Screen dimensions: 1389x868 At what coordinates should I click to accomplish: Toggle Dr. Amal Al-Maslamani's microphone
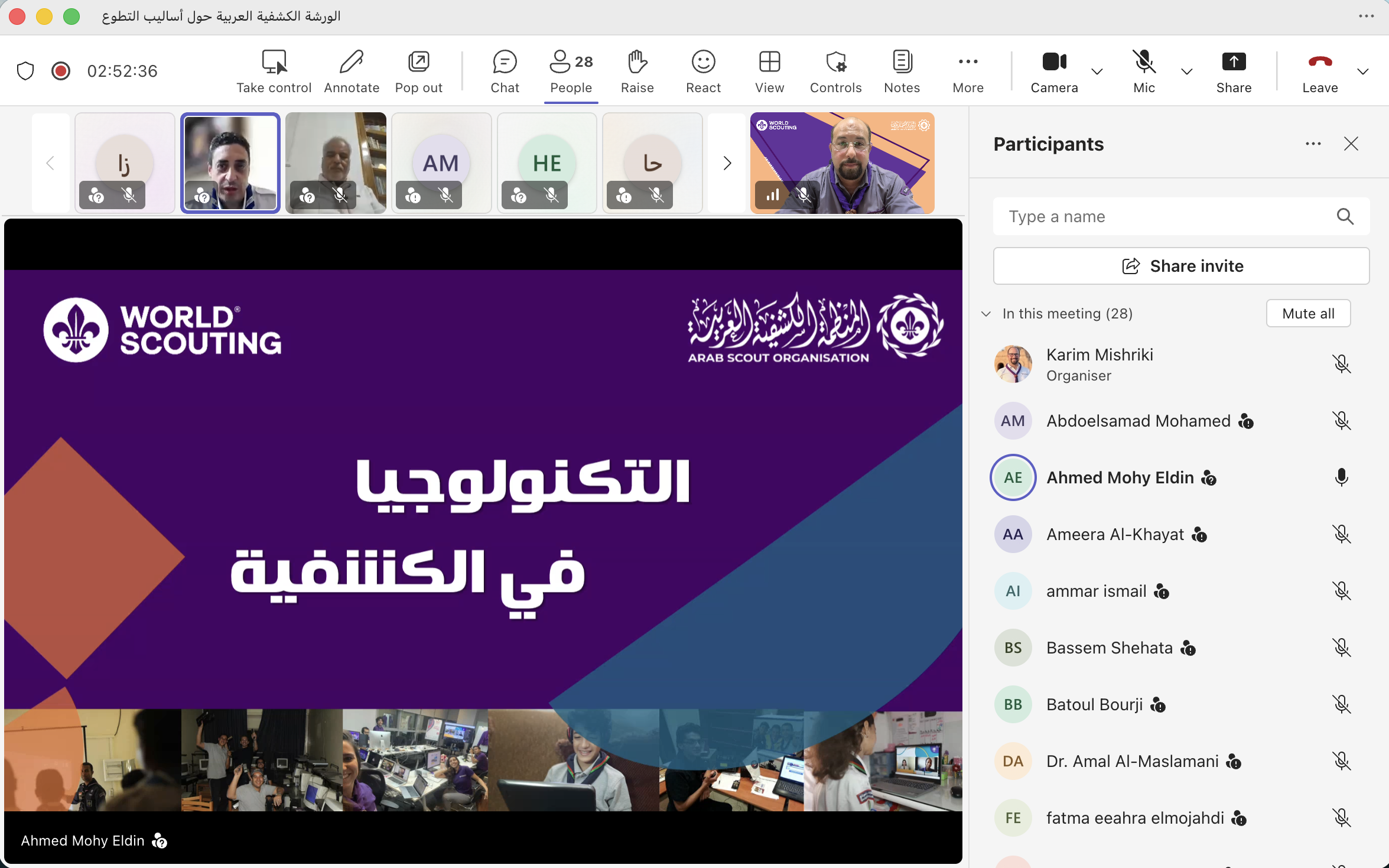(1341, 761)
